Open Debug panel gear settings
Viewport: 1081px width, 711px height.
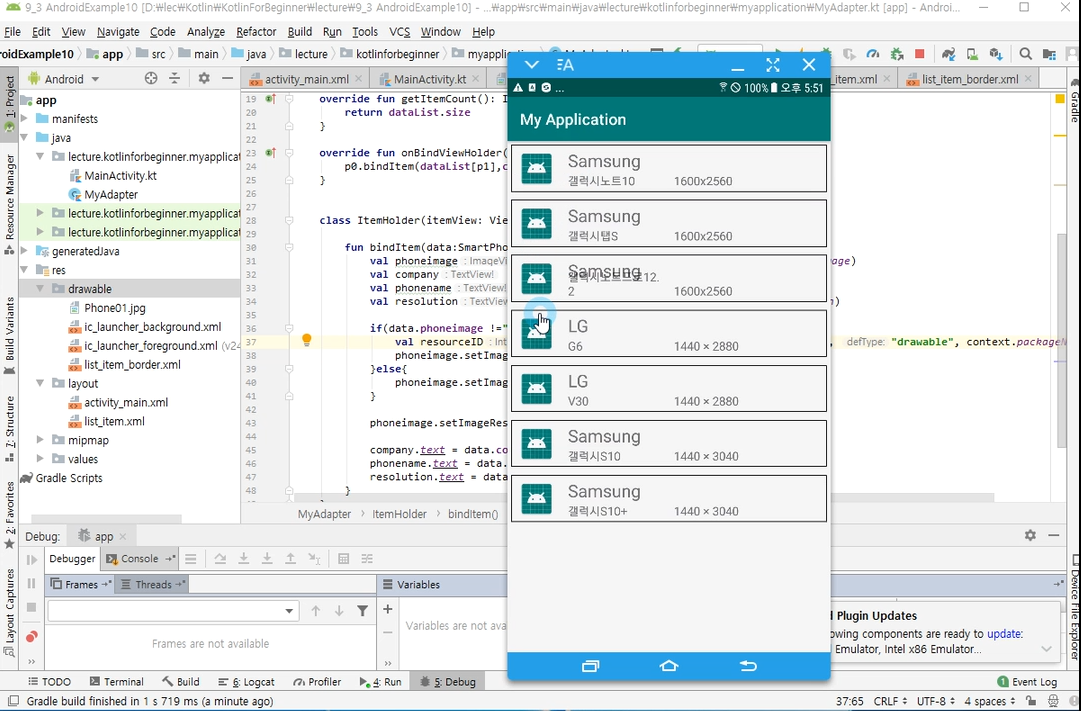[1030, 535]
